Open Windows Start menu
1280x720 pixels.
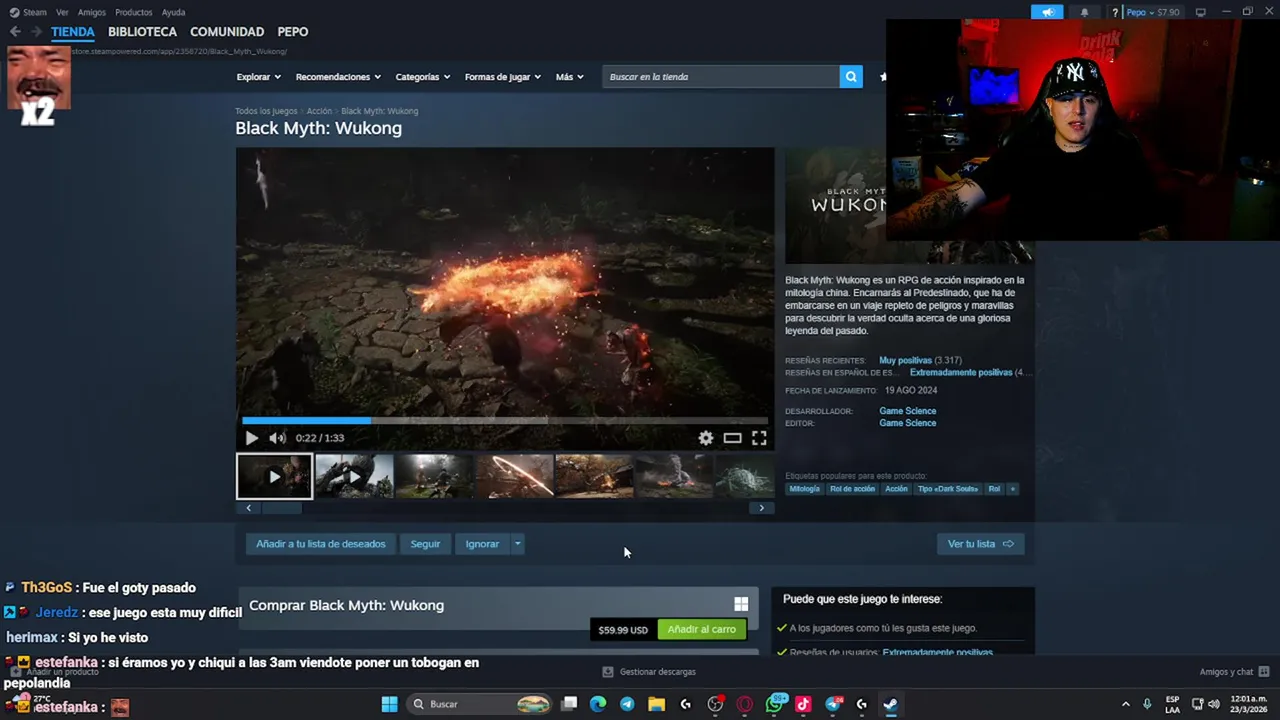pyautogui.click(x=389, y=704)
